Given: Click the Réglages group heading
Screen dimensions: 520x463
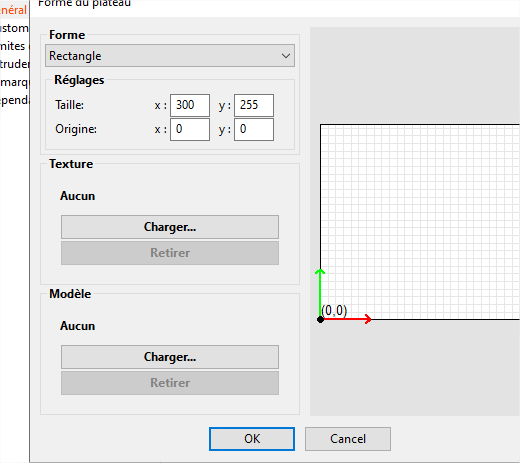Looking at the screenshot, I should (79, 80).
